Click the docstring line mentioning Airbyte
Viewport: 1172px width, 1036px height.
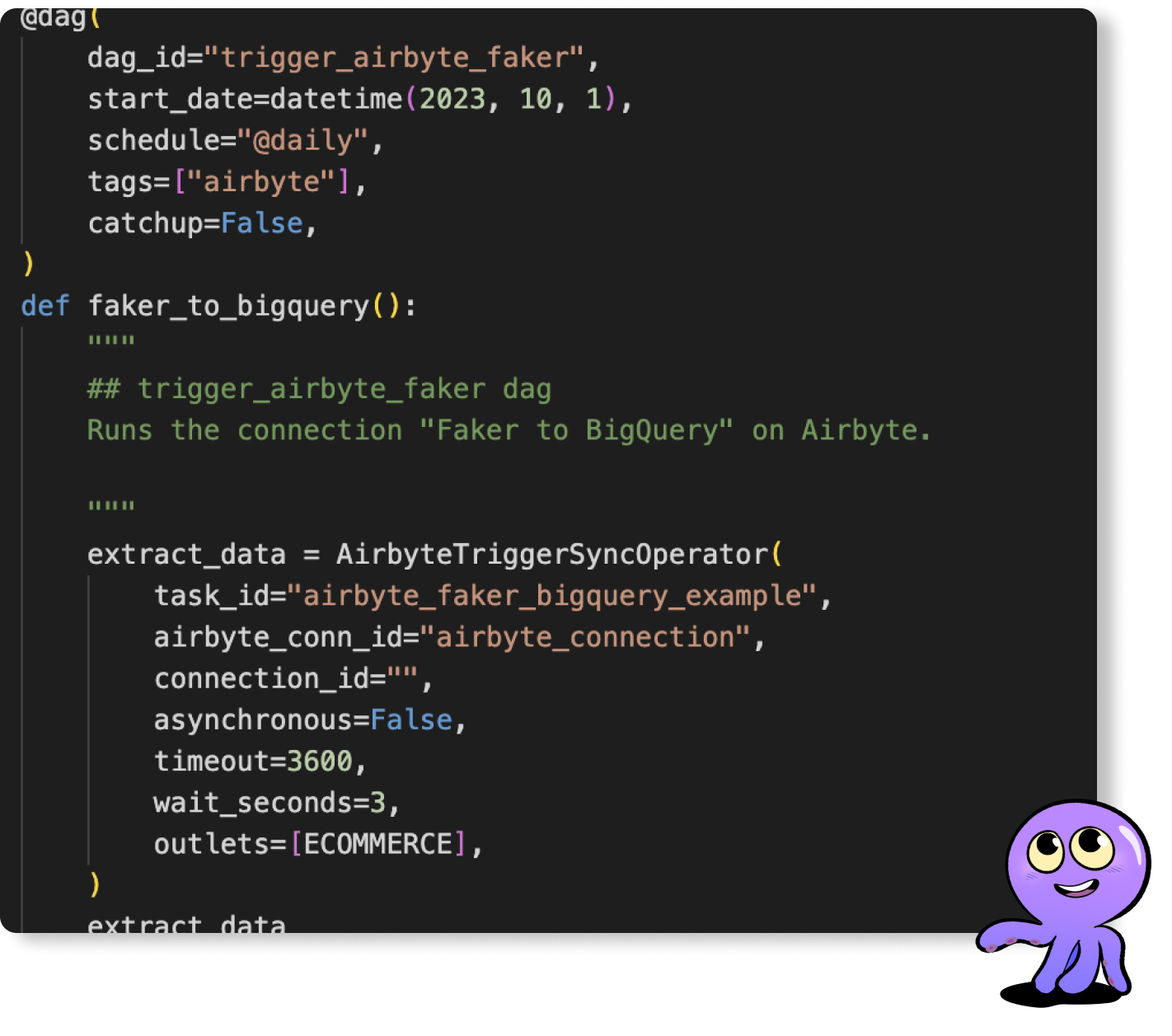[509, 430]
